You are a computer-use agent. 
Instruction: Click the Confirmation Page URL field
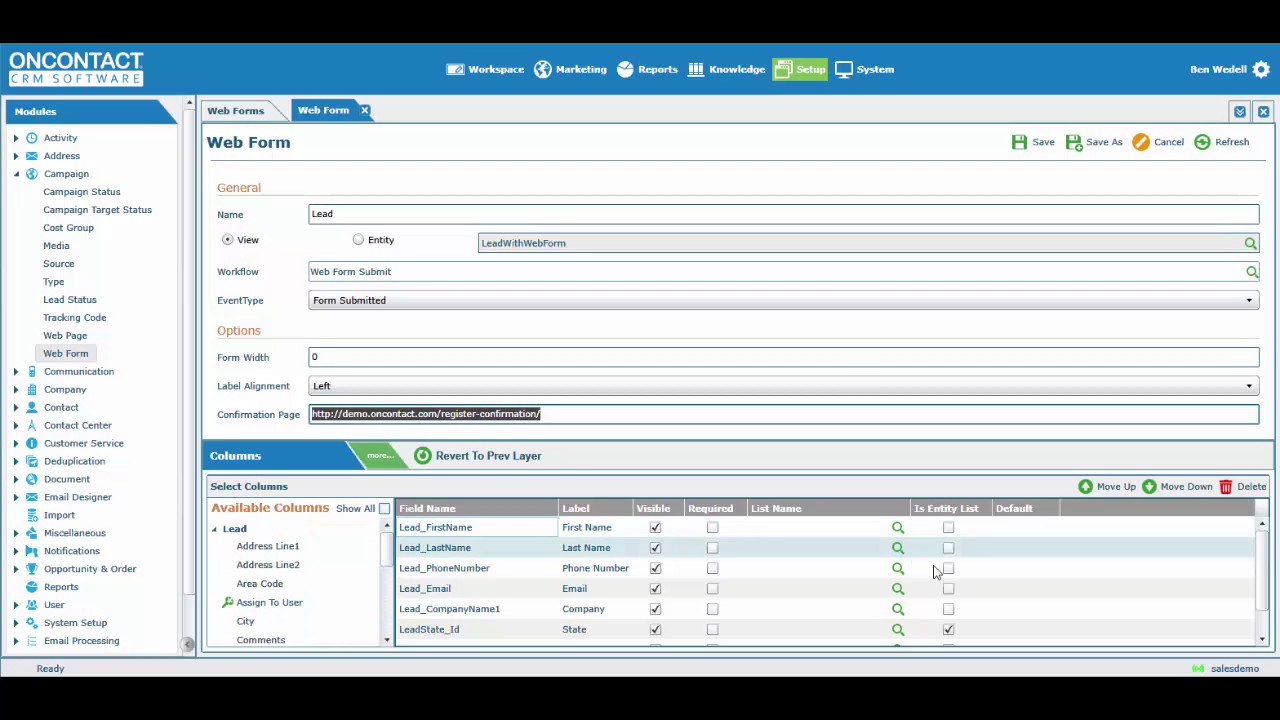point(784,414)
